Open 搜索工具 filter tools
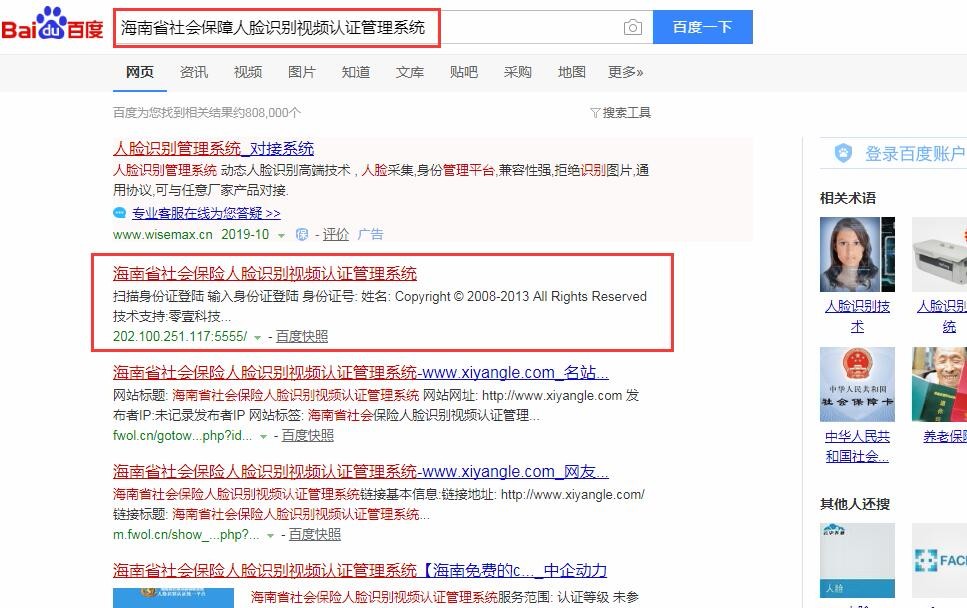 pyautogui.click(x=620, y=112)
